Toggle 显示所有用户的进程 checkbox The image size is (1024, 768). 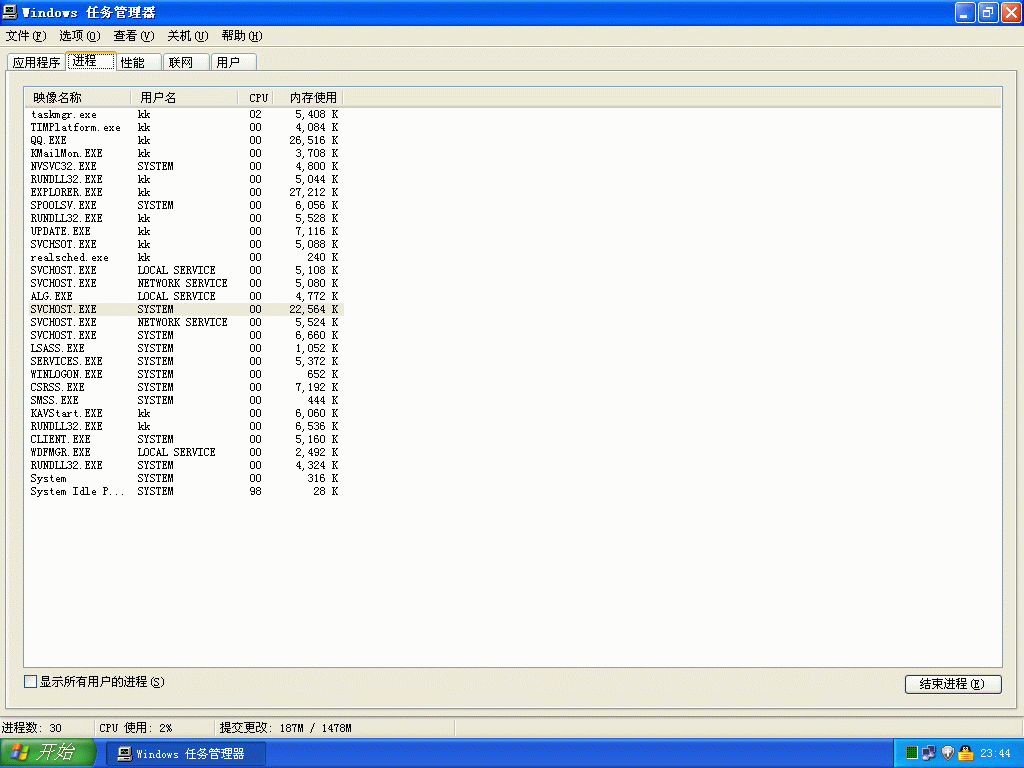(x=30, y=682)
